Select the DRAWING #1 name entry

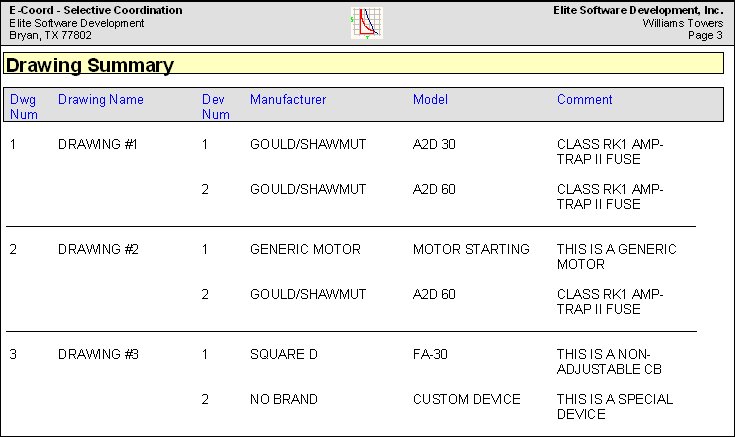[98, 144]
